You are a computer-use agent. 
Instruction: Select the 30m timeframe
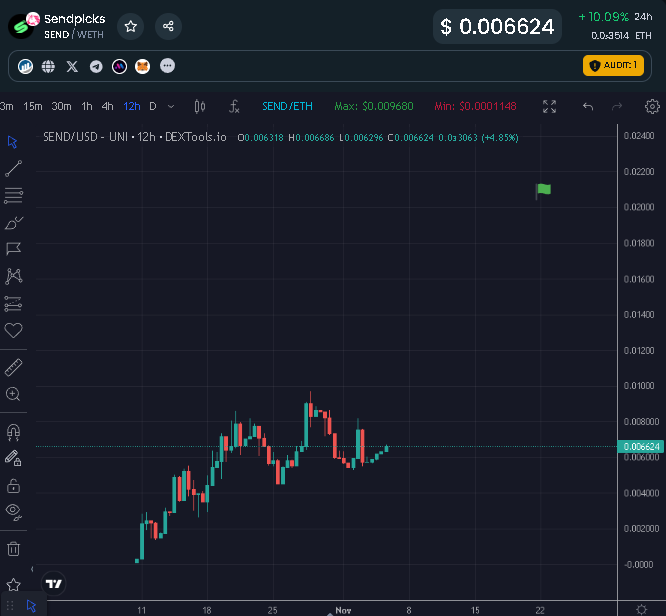(x=61, y=106)
